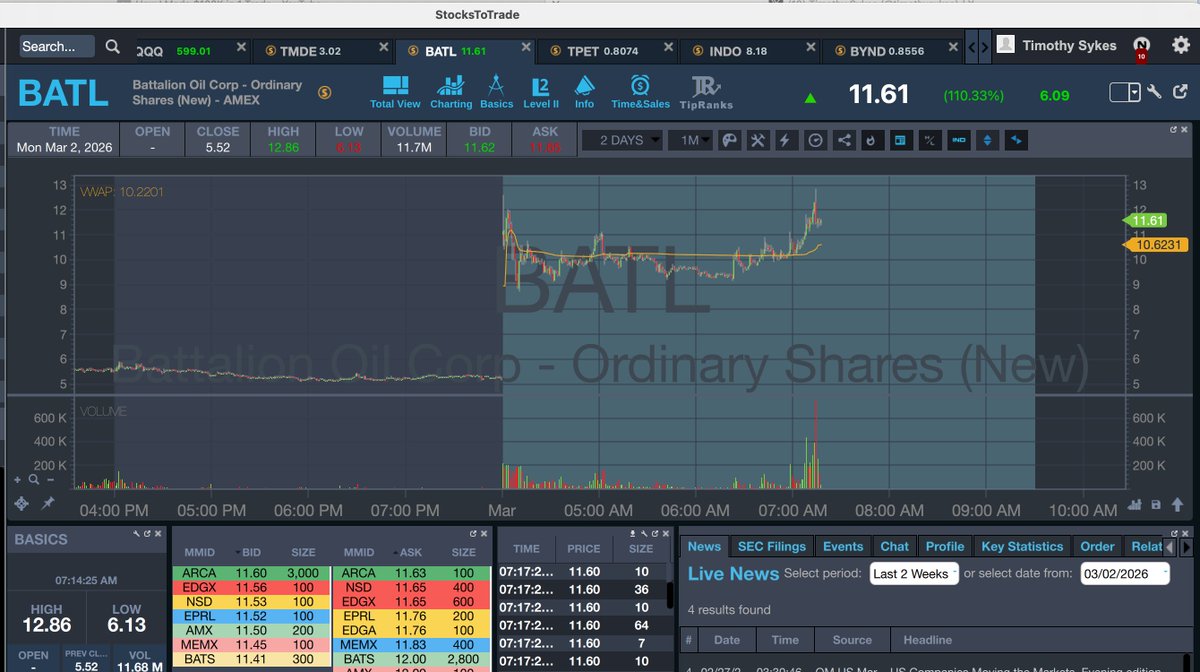Click in the Search field

click(57, 46)
